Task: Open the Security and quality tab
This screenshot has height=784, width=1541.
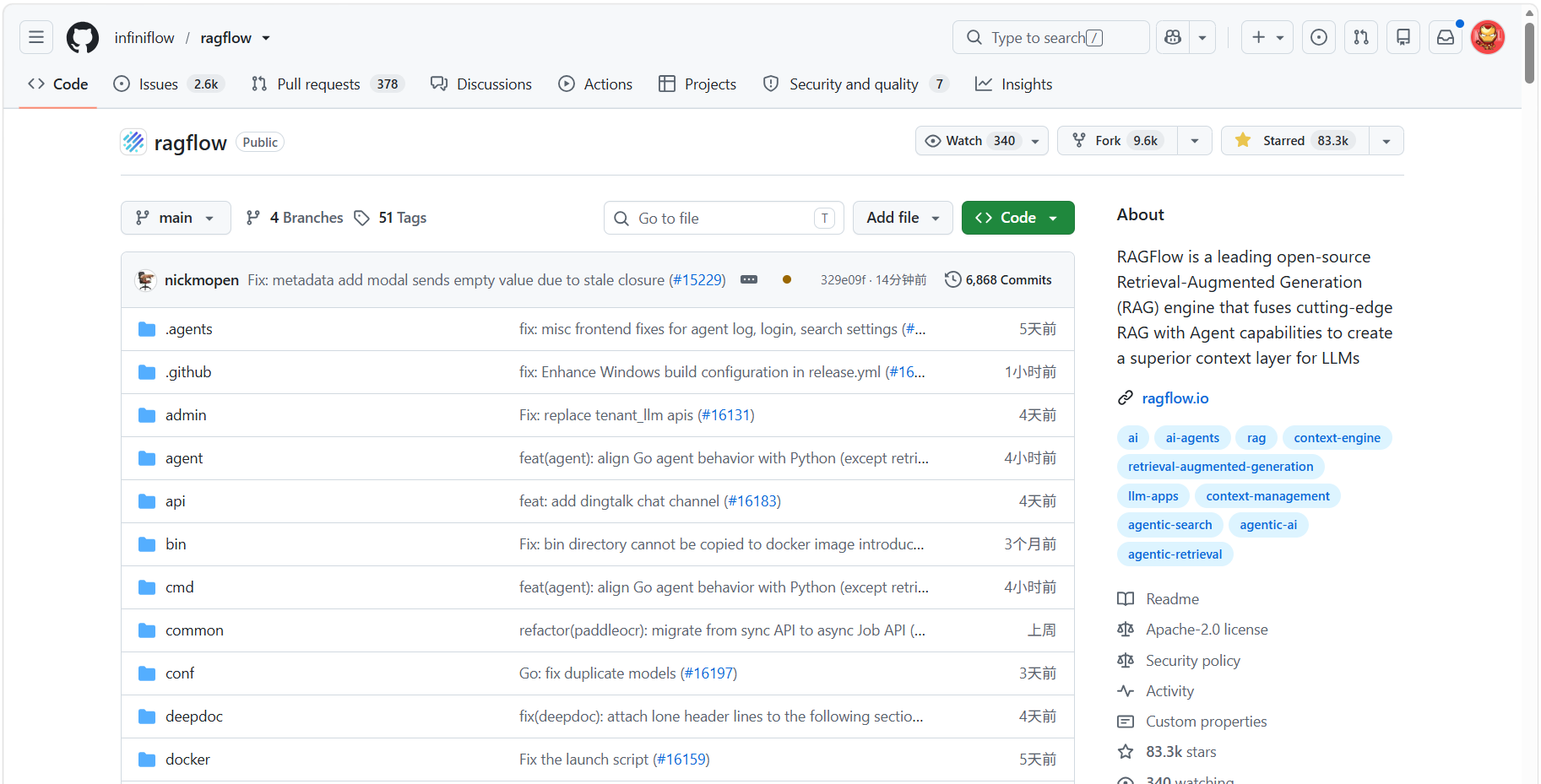Action: (x=855, y=84)
